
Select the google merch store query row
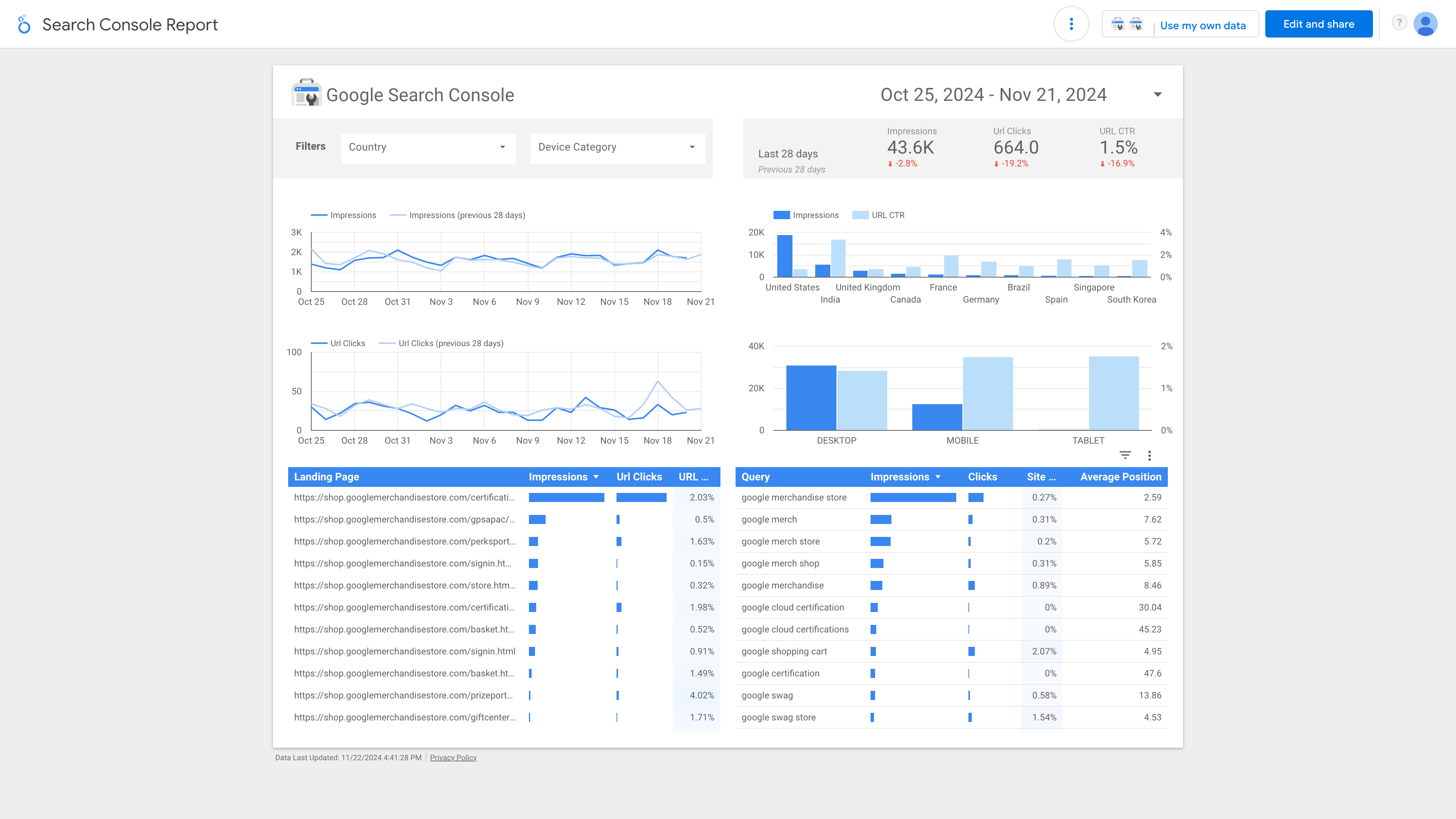tap(951, 541)
